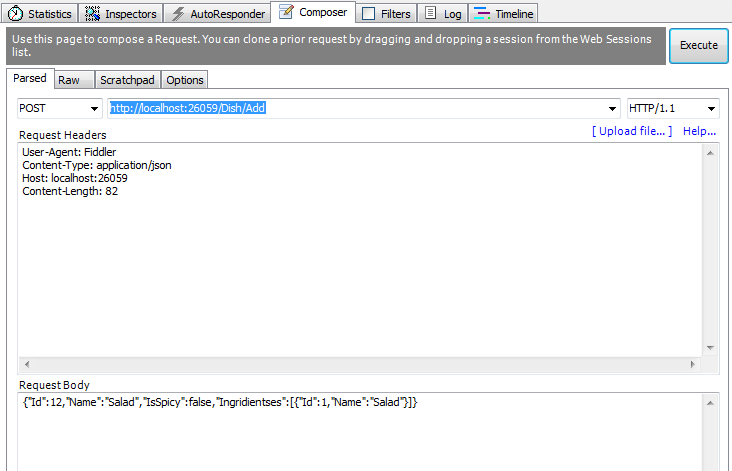
Task: Click the Log document icon
Action: click(x=431, y=13)
